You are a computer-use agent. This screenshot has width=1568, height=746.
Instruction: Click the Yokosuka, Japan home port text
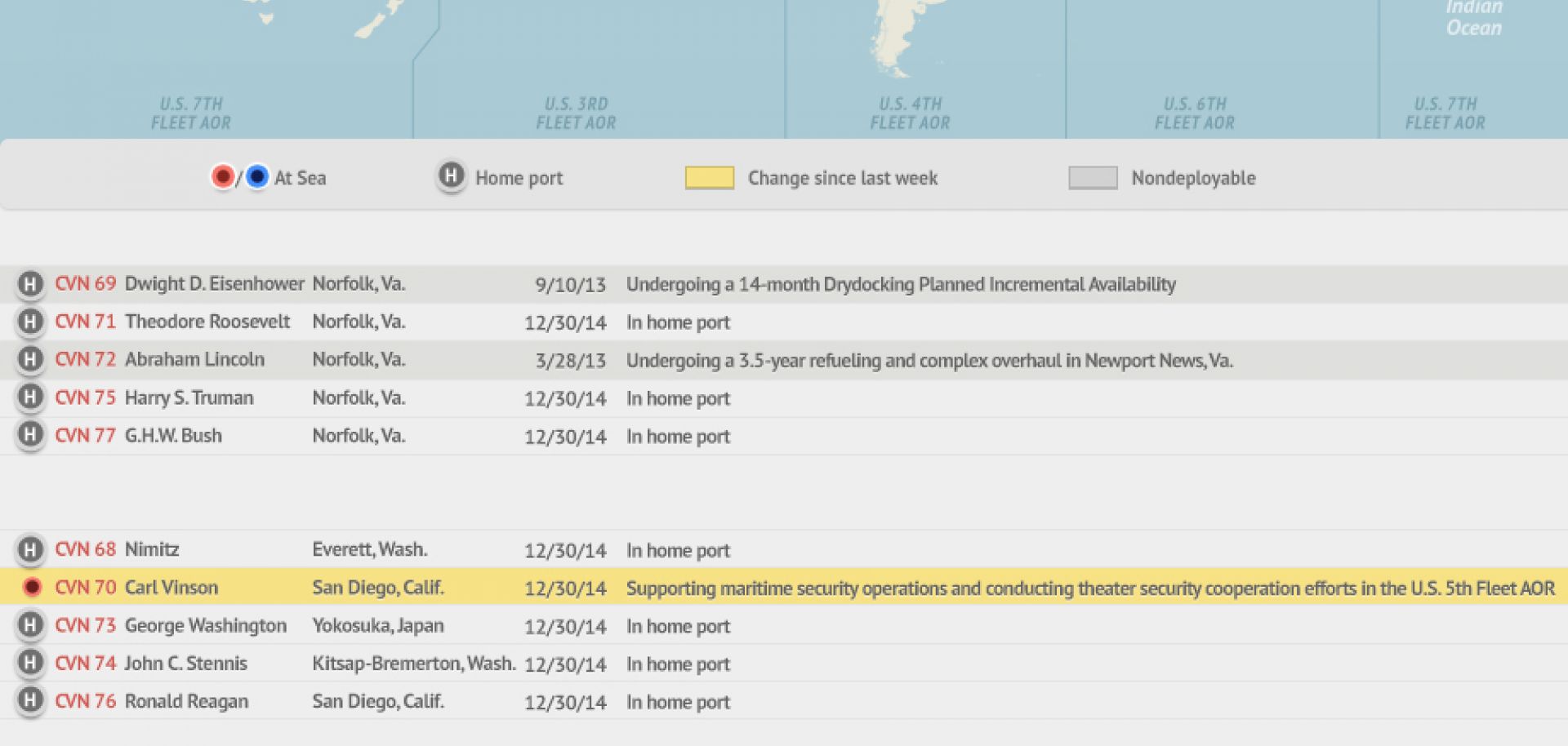(378, 626)
